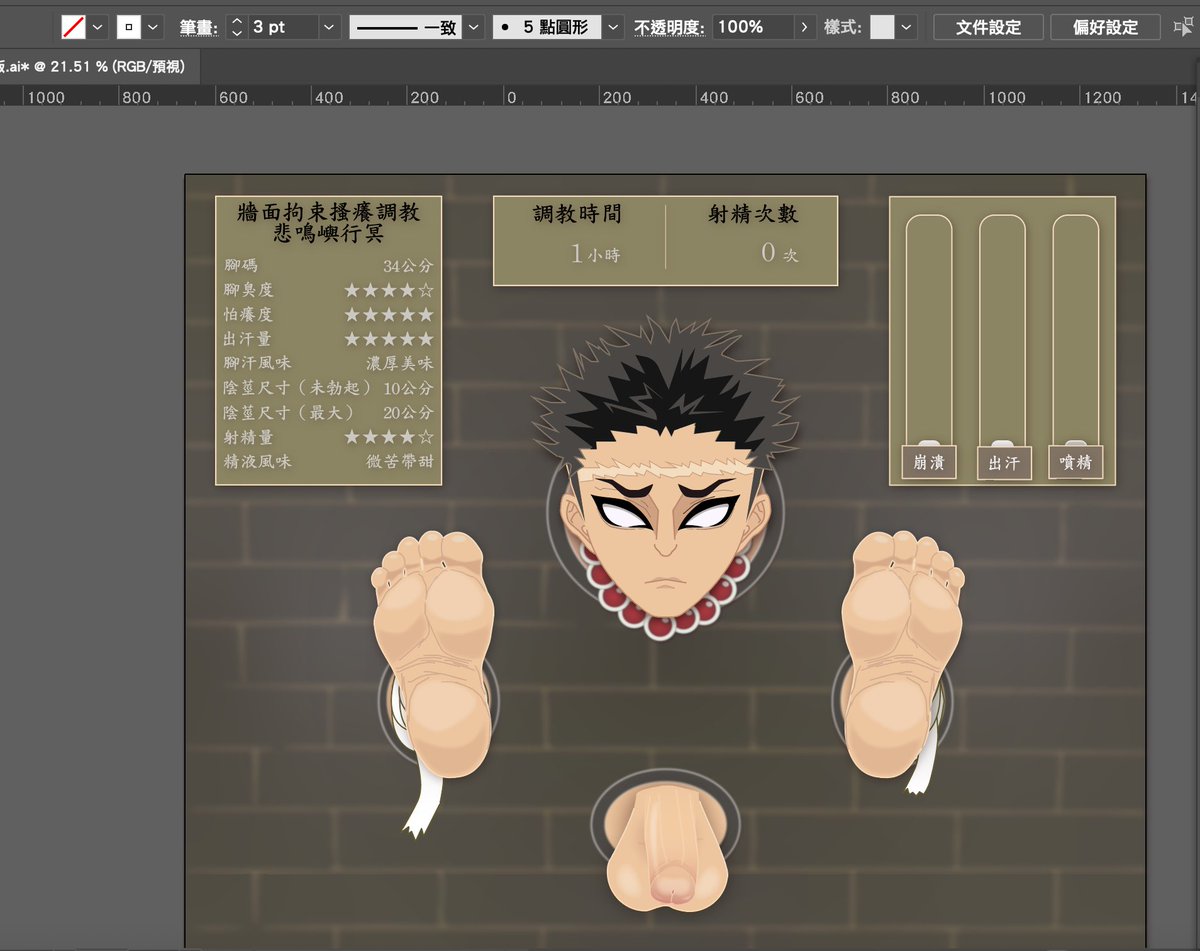Open the graphic style dropdown arrow
The height and width of the screenshot is (951, 1200).
pos(906,27)
